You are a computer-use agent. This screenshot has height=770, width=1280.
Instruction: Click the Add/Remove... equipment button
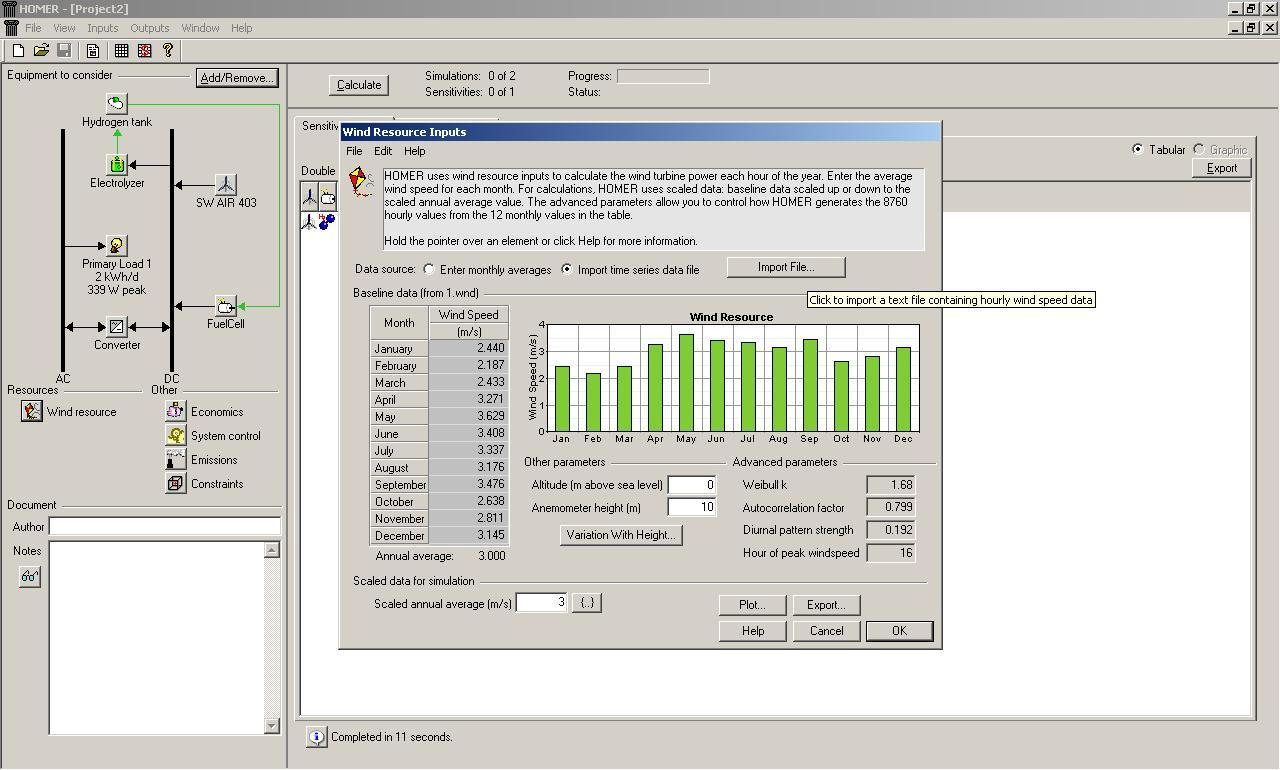point(237,77)
